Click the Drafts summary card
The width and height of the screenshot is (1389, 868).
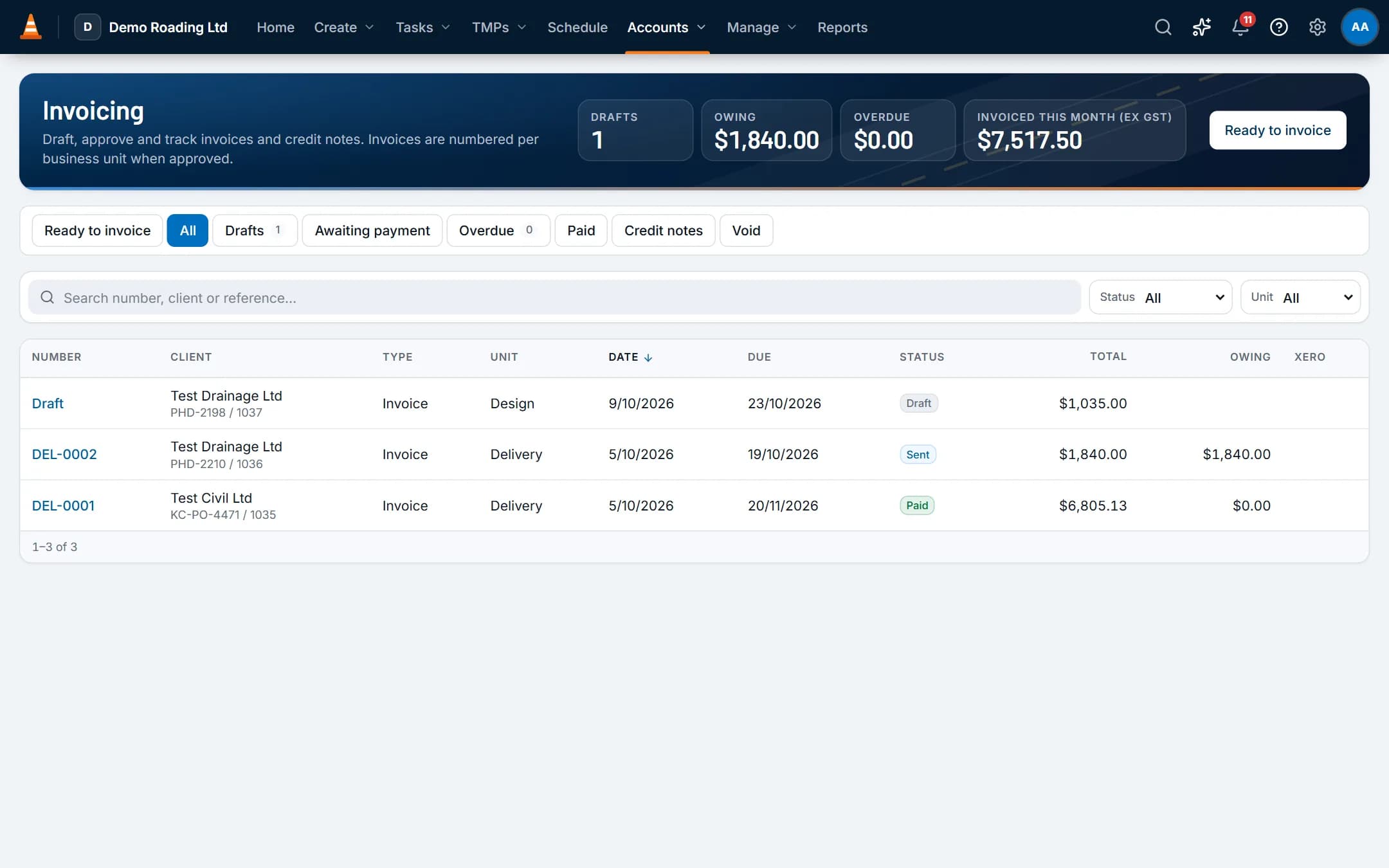pos(635,130)
